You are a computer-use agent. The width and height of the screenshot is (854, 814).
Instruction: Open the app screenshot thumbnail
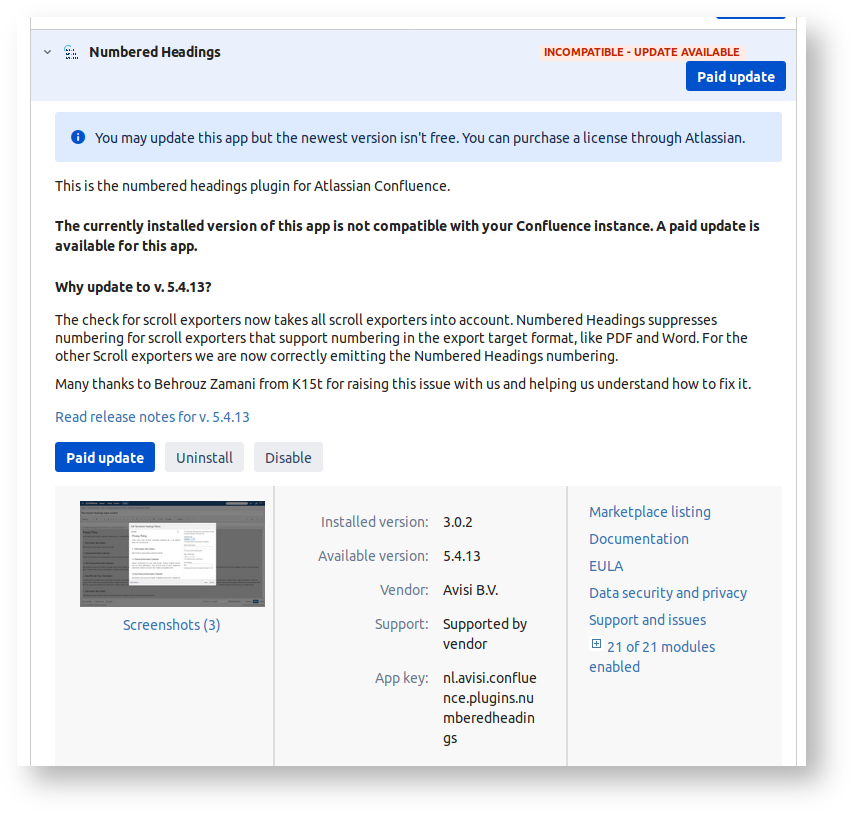pyautogui.click(x=172, y=554)
